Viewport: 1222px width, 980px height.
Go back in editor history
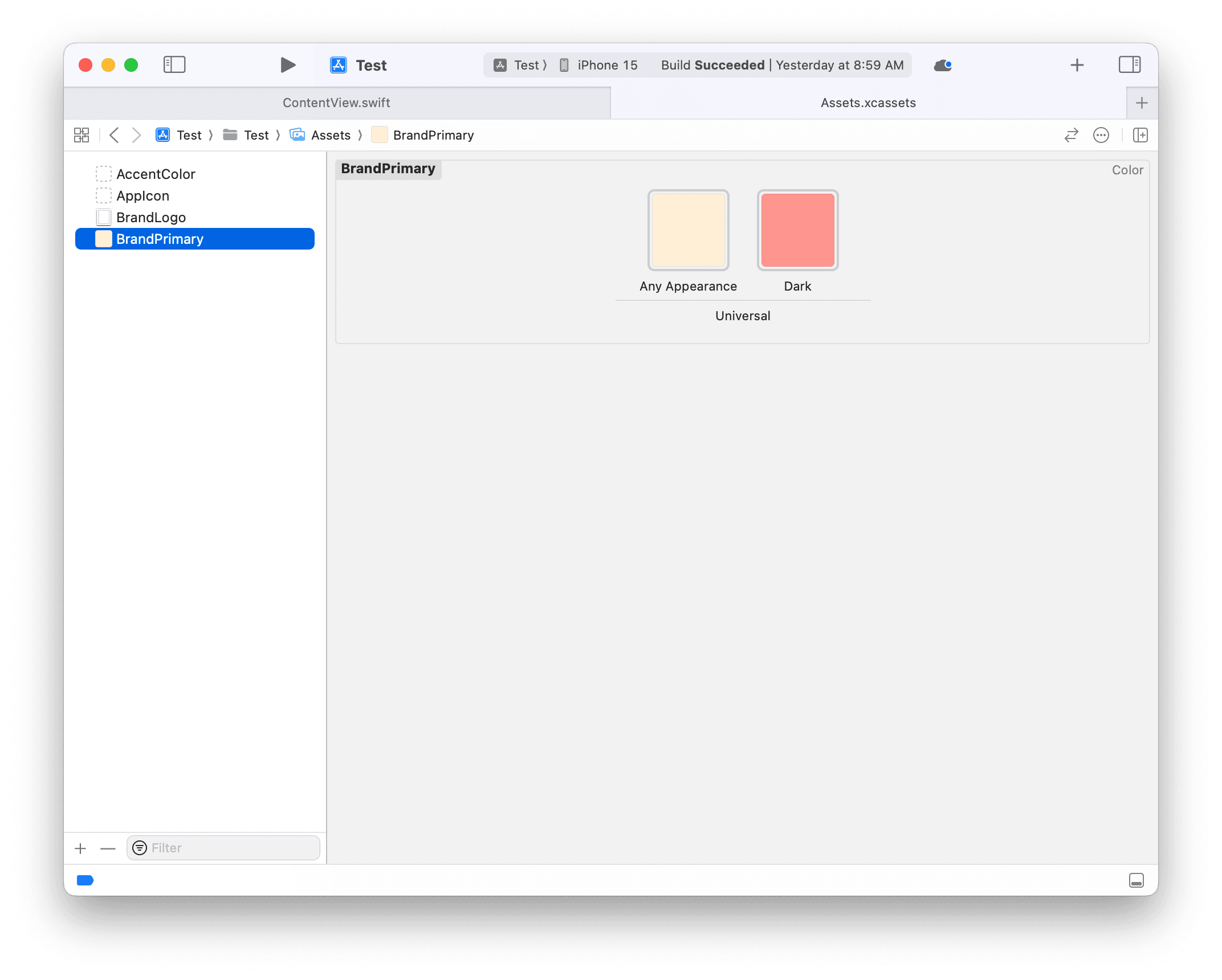tap(114, 135)
